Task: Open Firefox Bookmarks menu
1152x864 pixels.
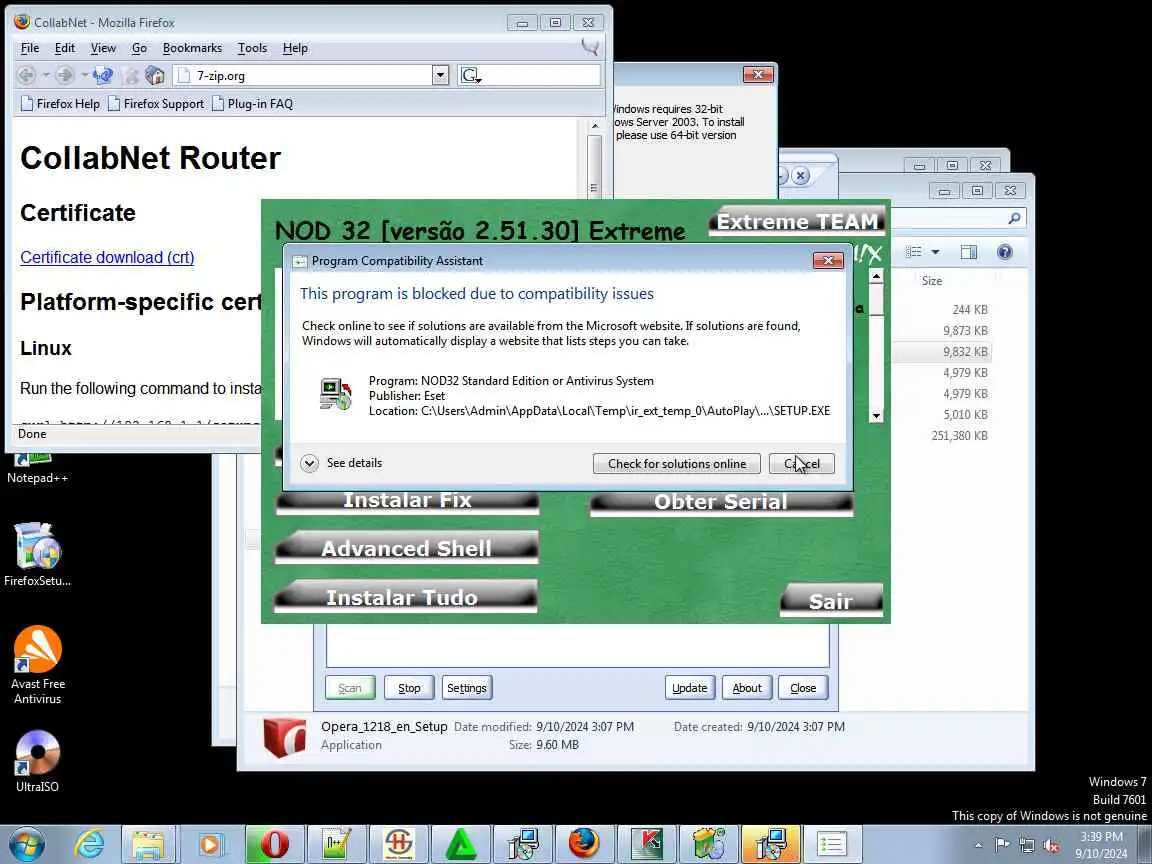Action: [x=192, y=48]
